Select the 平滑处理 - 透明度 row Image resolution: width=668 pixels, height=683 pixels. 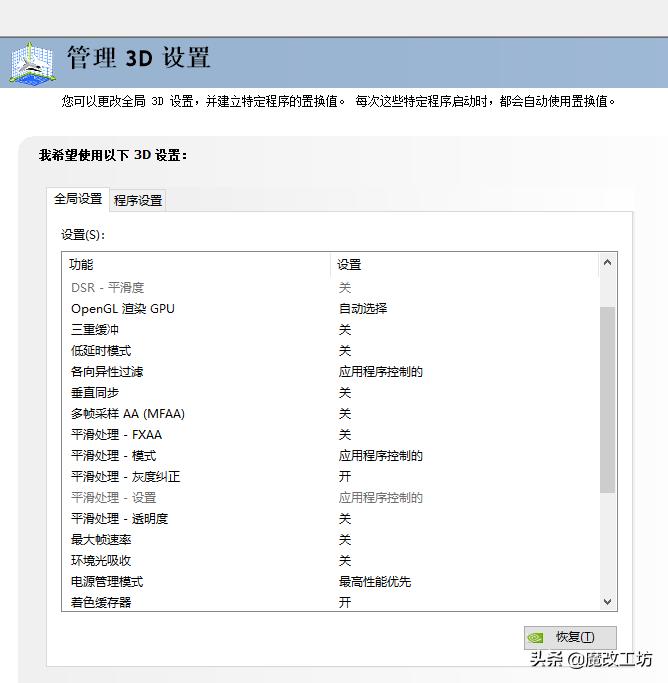click(x=331, y=518)
